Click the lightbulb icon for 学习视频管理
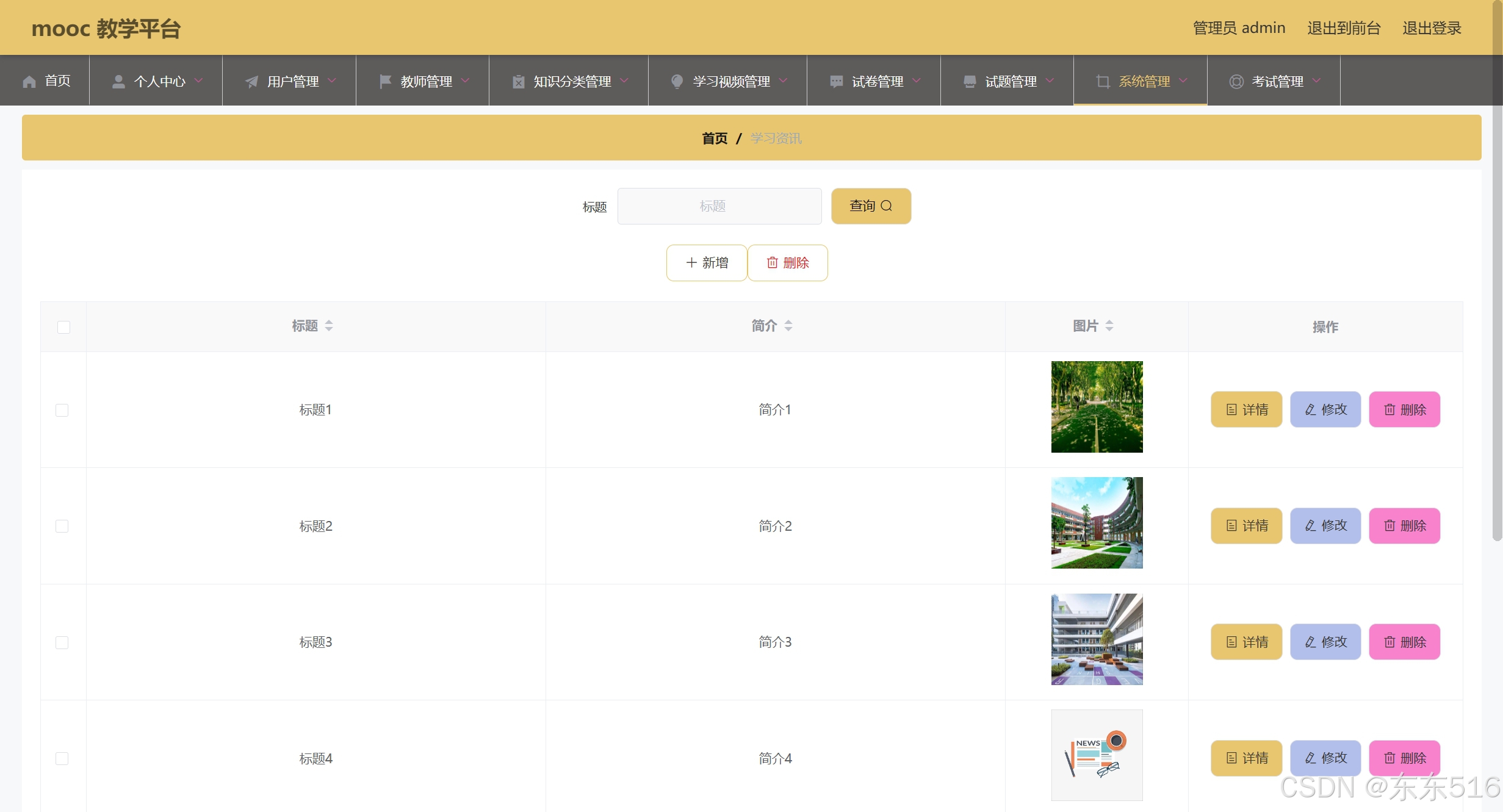The height and width of the screenshot is (812, 1503). click(677, 82)
